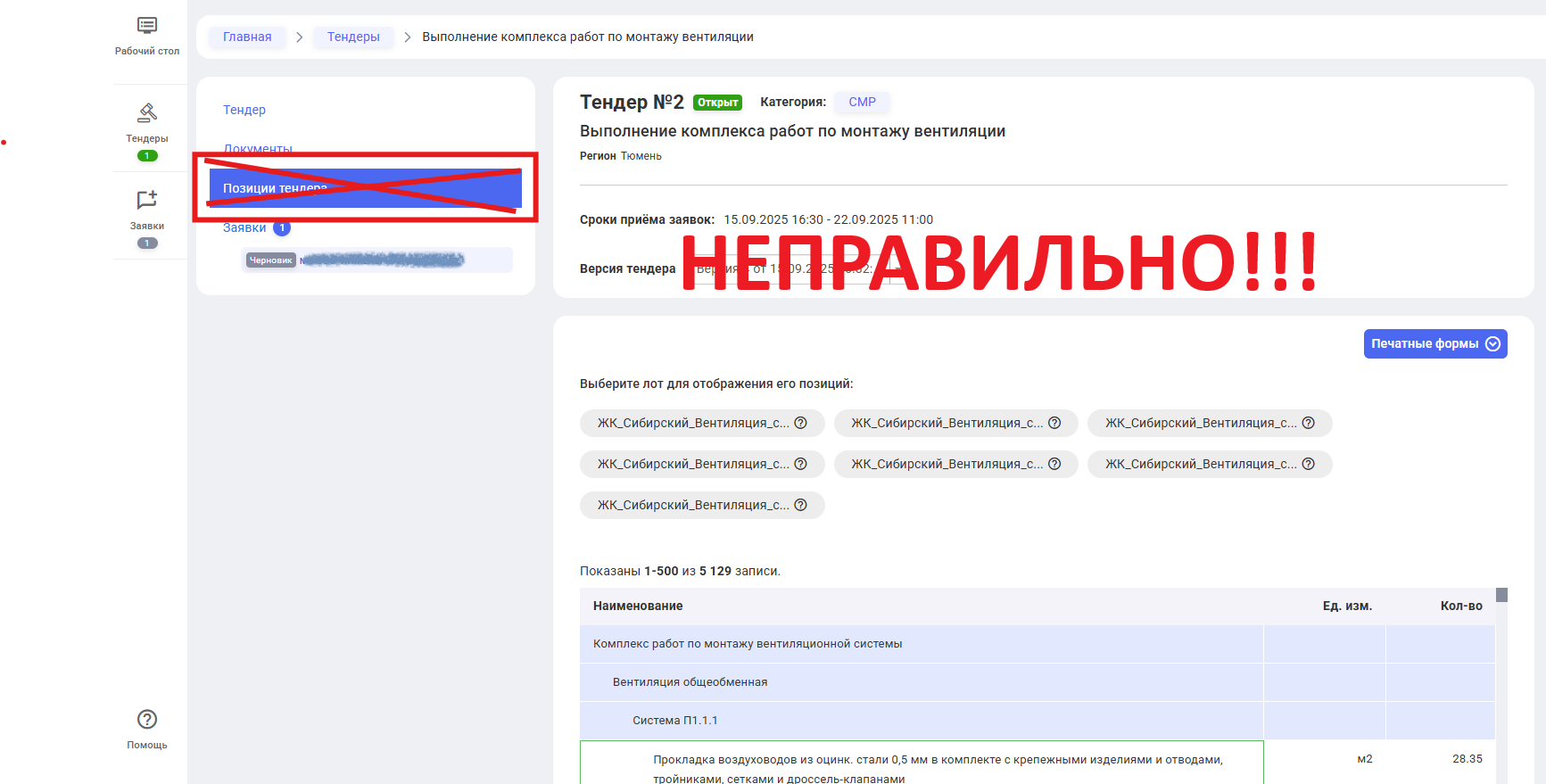1546x784 pixels.
Task: Click the Тендеры gavel icon
Action: (147, 112)
